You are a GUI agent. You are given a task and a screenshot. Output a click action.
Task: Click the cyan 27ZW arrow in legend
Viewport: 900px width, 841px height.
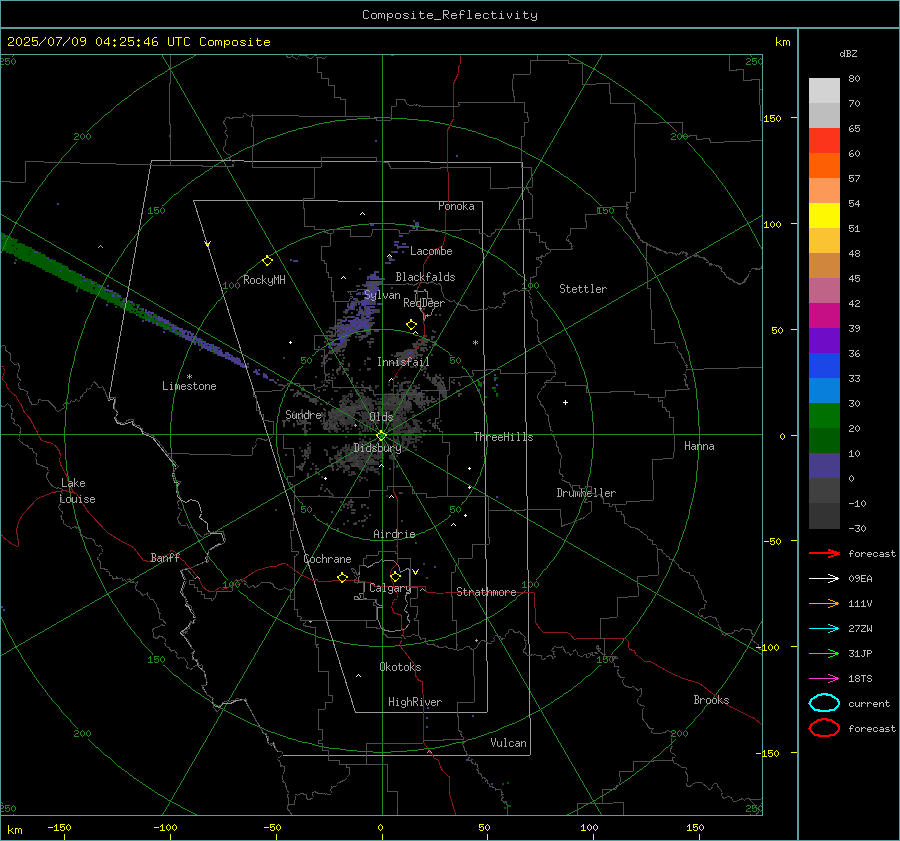[x=824, y=629]
